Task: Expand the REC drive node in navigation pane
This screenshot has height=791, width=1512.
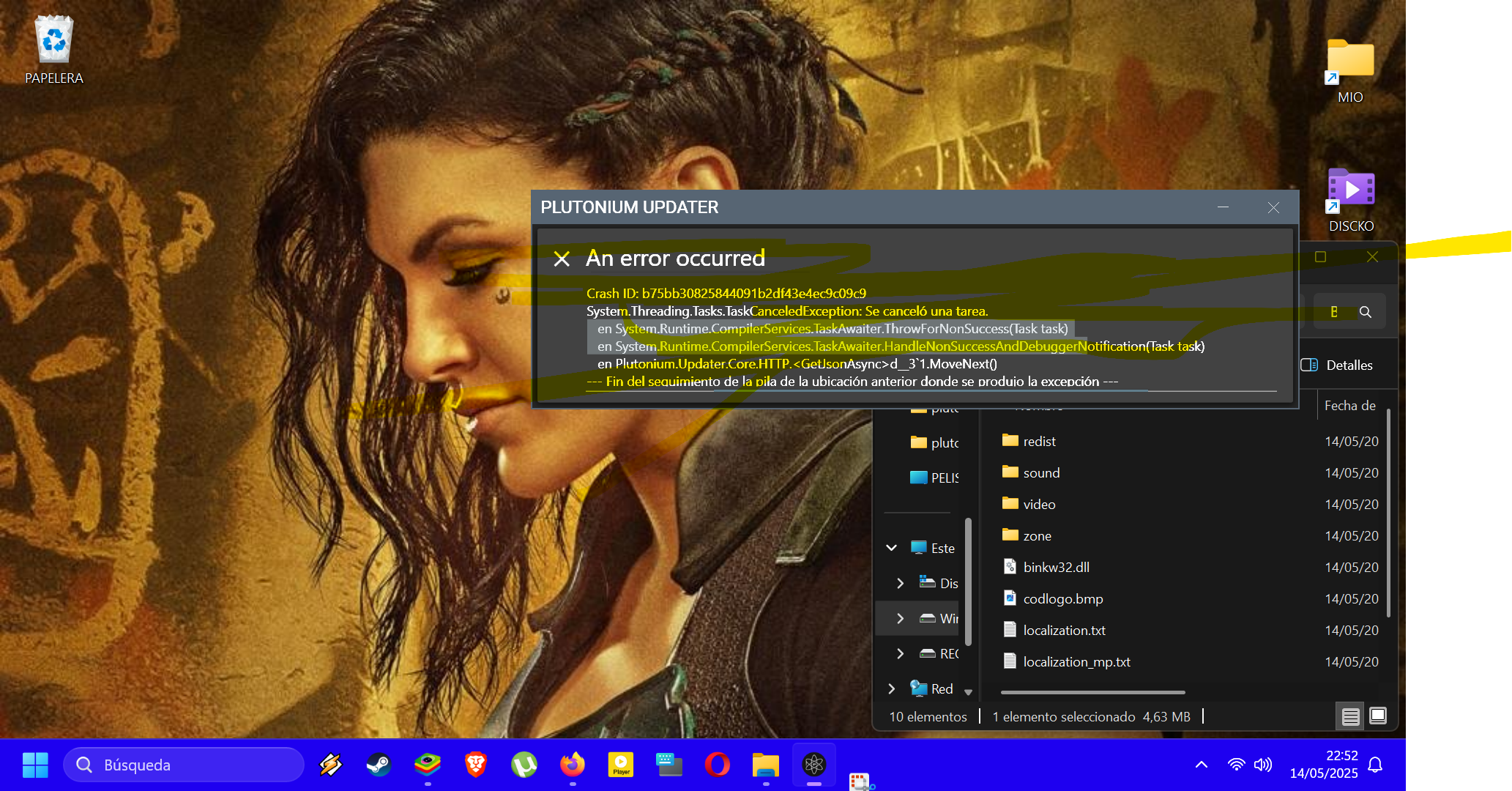Action: point(901,653)
